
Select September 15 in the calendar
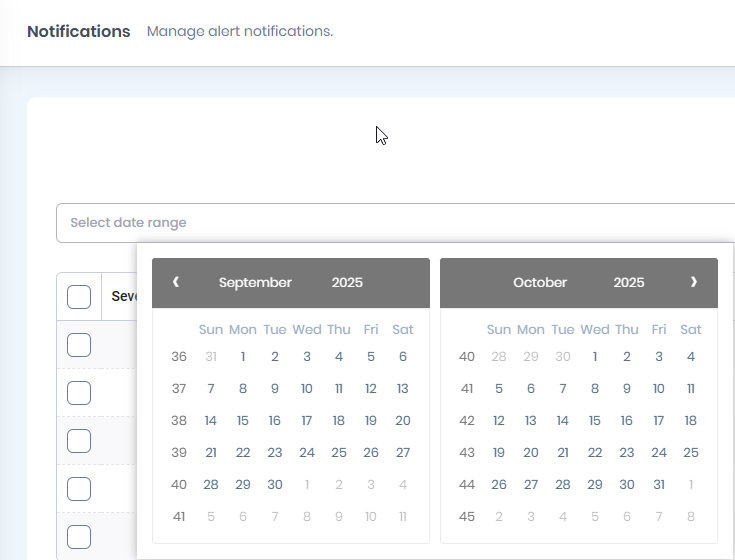(x=243, y=421)
